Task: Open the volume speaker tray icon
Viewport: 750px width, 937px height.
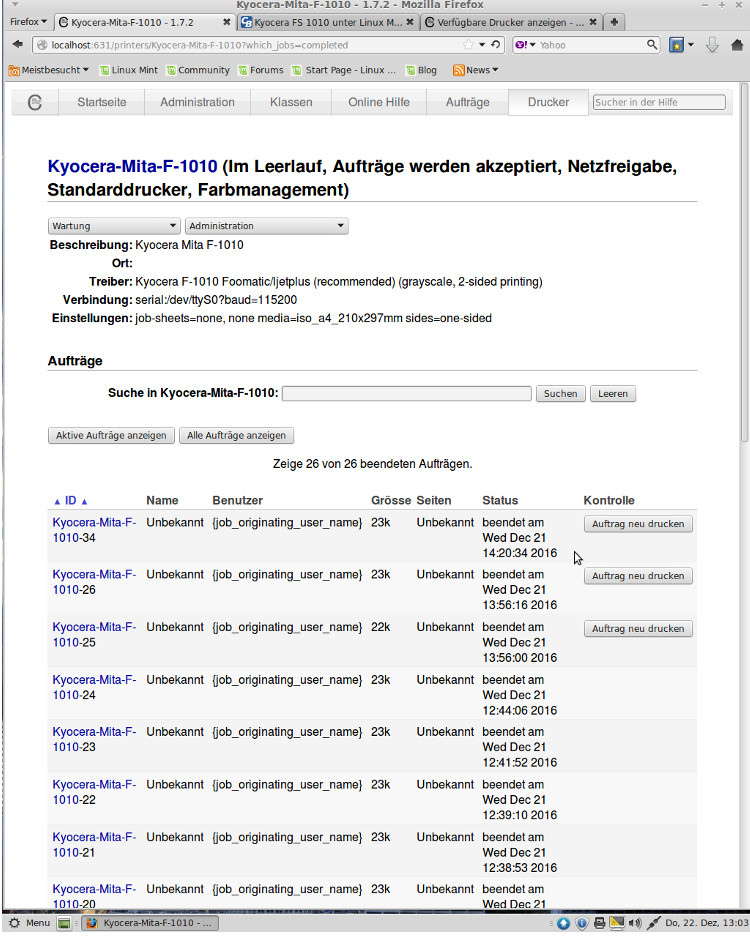Action: 635,923
